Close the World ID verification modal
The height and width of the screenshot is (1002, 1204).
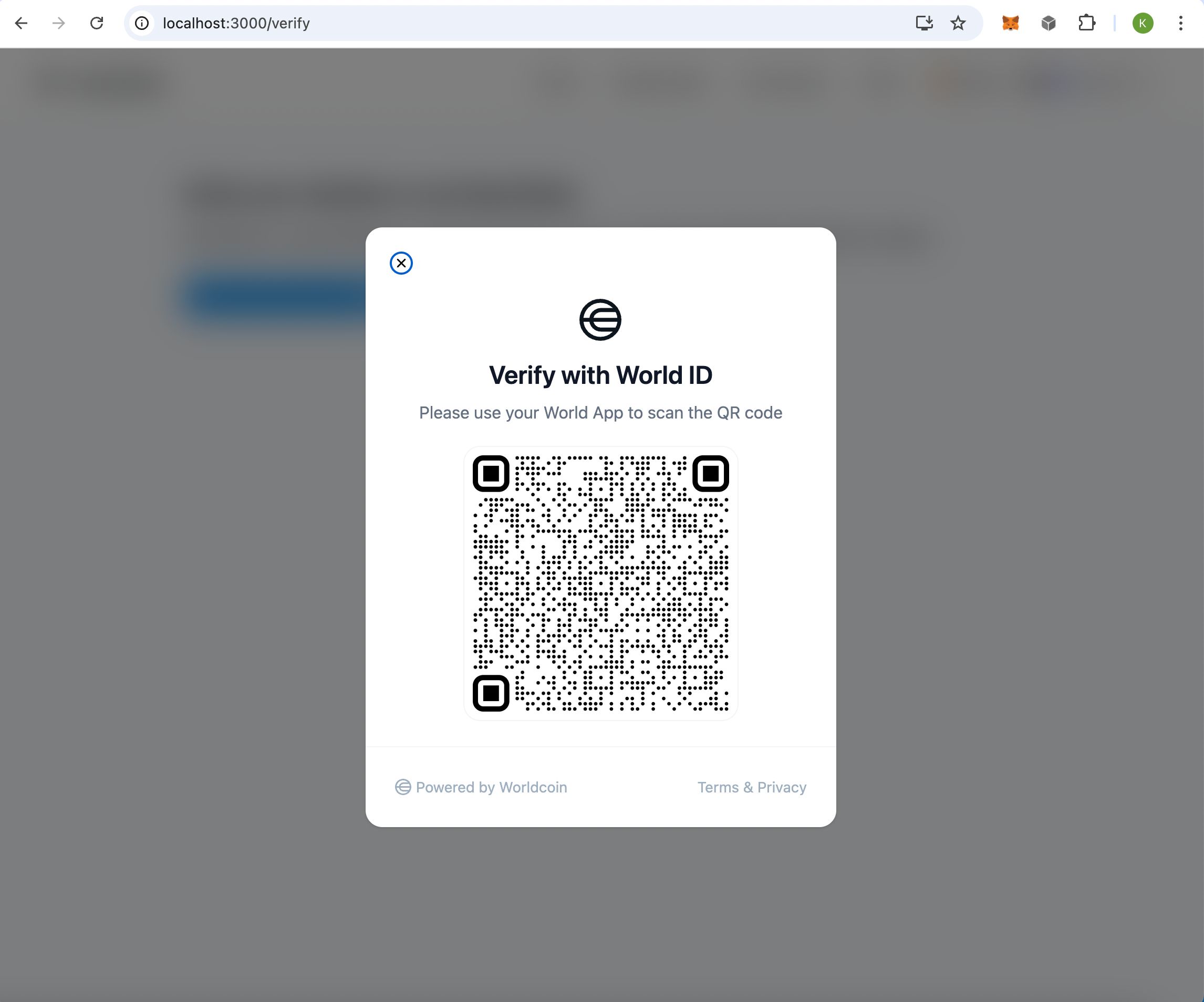(401, 263)
